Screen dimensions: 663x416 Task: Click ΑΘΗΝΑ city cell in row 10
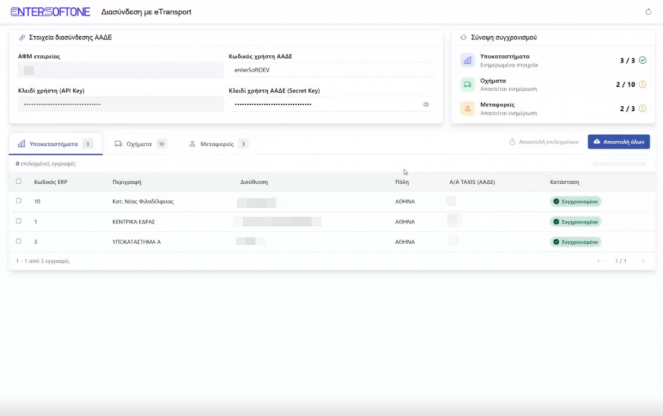[405, 202]
